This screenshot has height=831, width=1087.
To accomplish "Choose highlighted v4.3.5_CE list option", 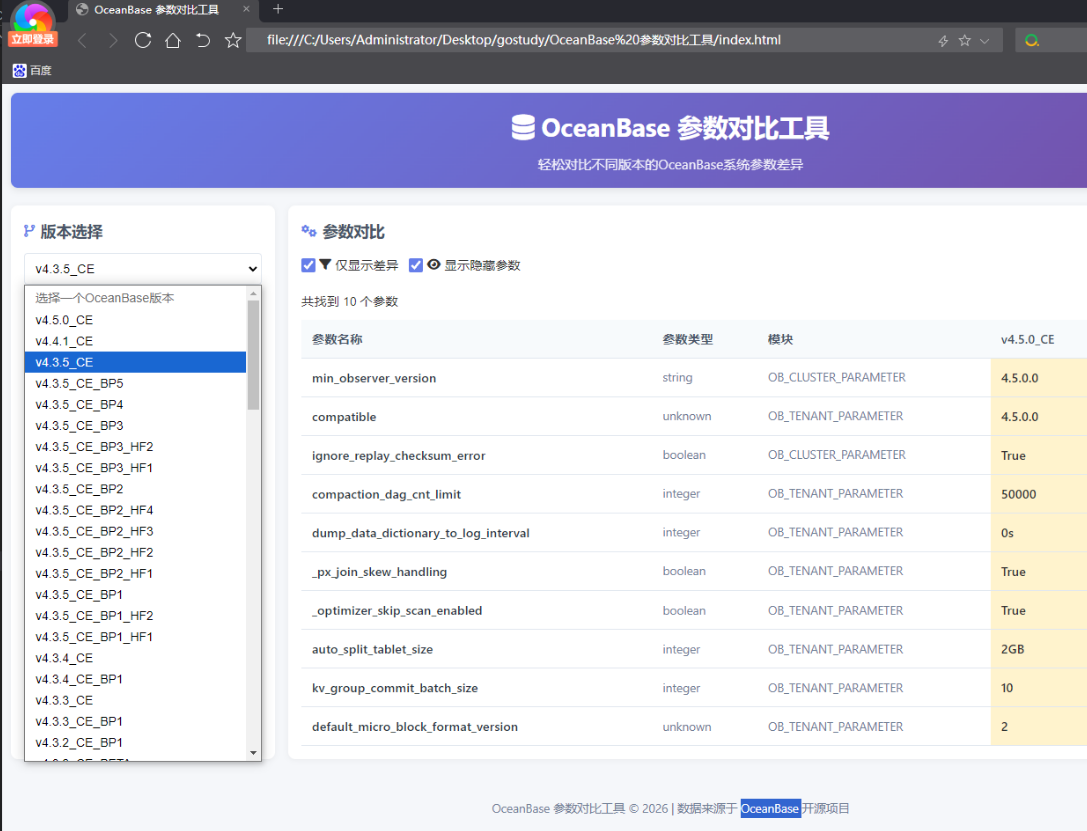I will coord(135,362).
